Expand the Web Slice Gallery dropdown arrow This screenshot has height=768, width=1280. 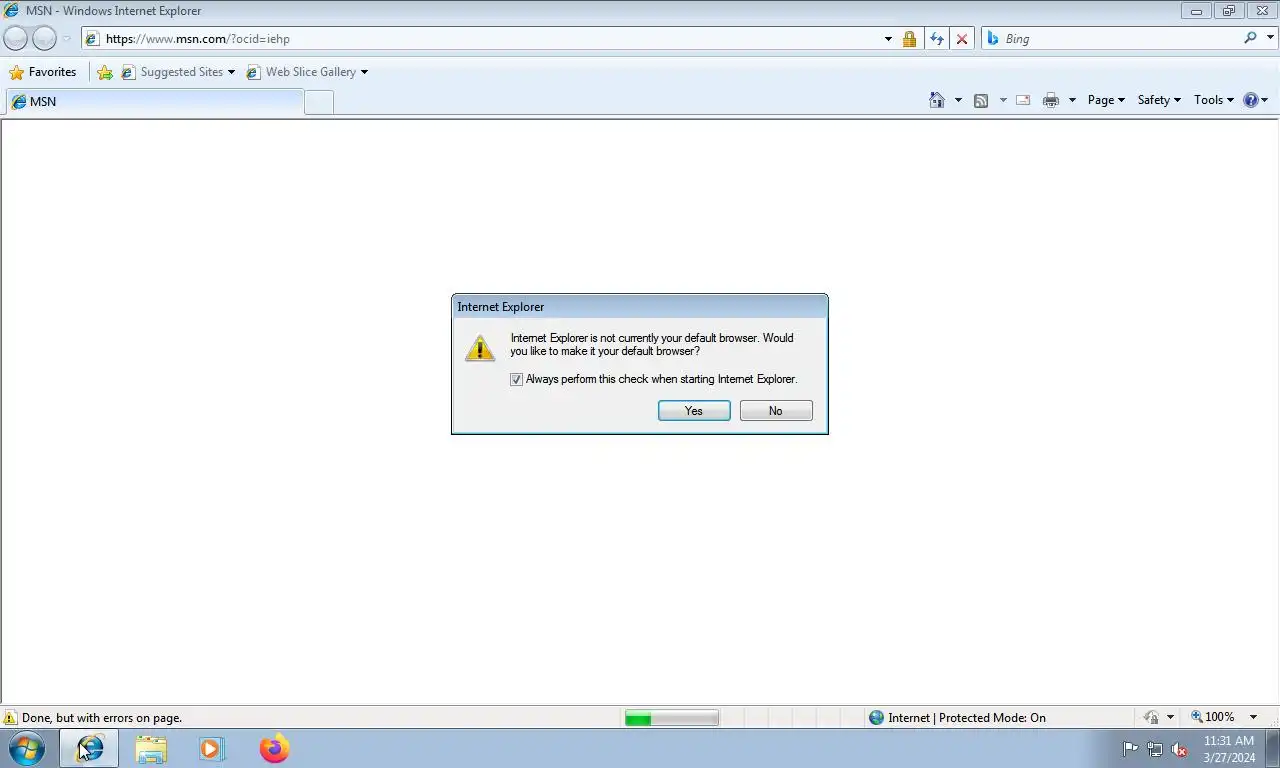(364, 72)
